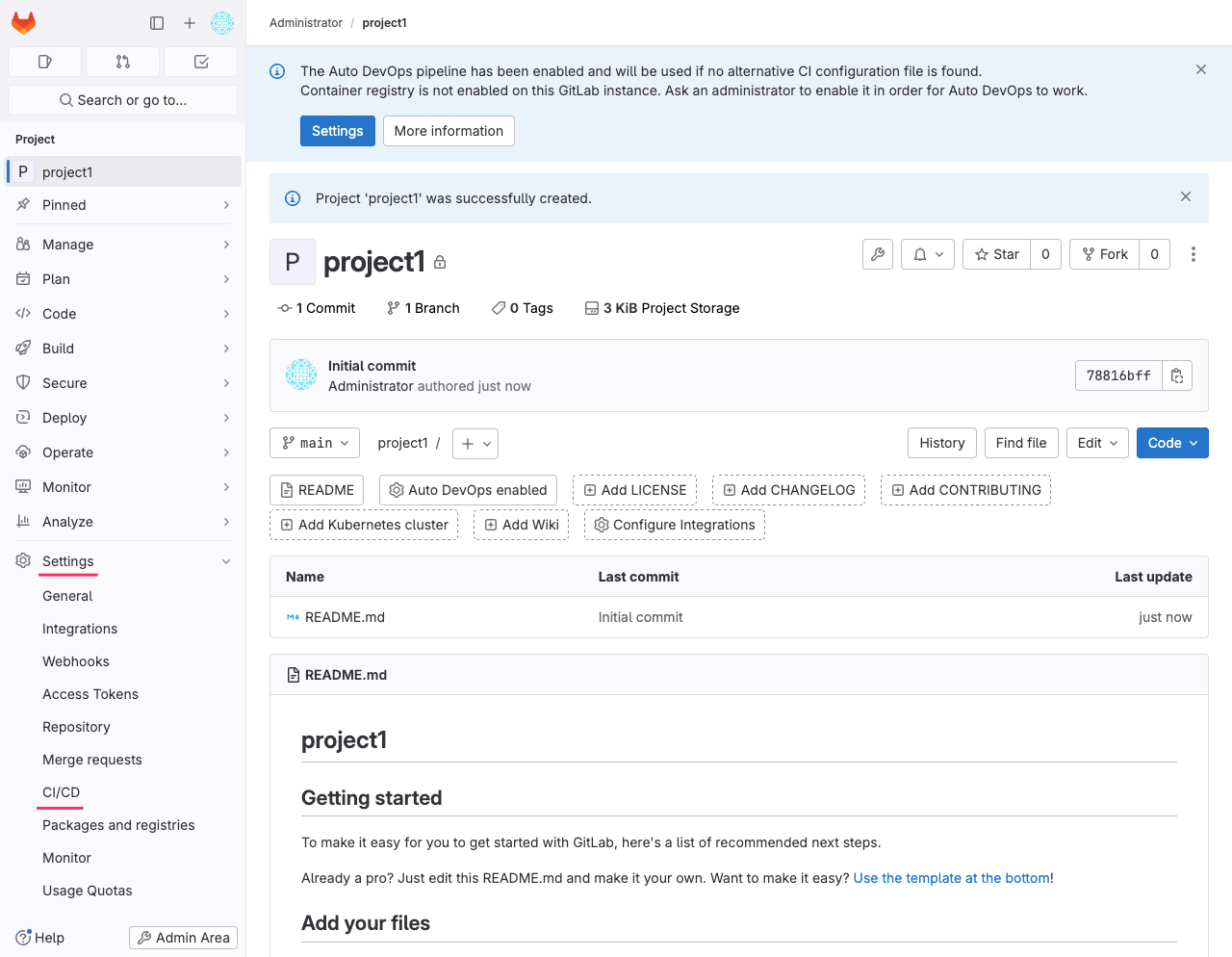This screenshot has height=957, width=1232.
Task: Open Access Tokens settings
Action: (90, 694)
